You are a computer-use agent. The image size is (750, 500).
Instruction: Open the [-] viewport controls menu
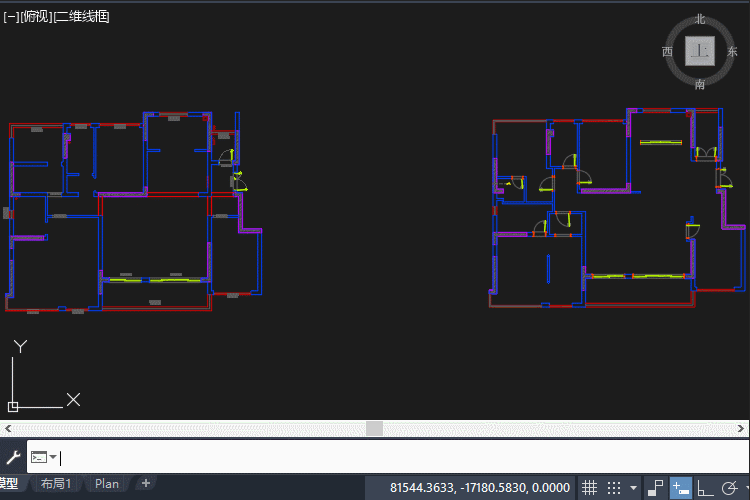click(x=11, y=17)
